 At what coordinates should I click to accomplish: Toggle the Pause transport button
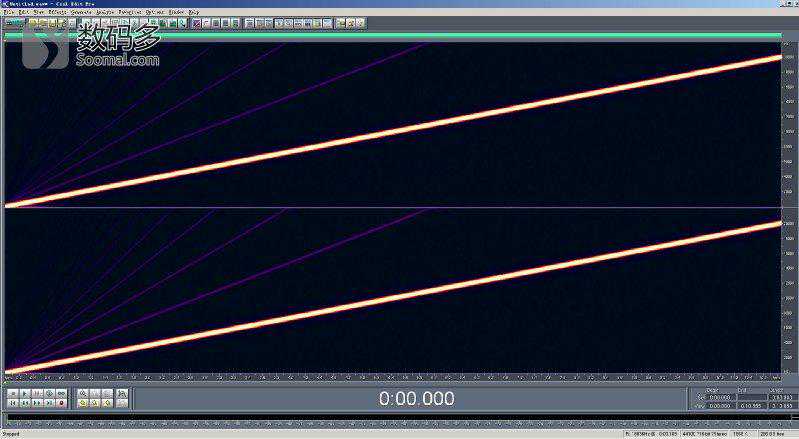(x=37, y=393)
